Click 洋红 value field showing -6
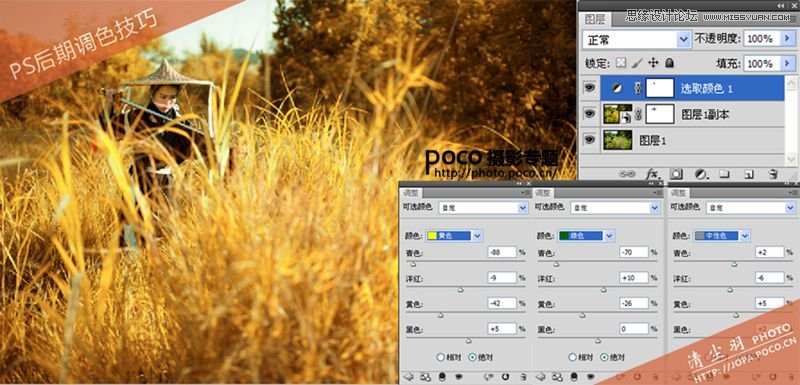This screenshot has height=385, width=800. (x=770, y=277)
